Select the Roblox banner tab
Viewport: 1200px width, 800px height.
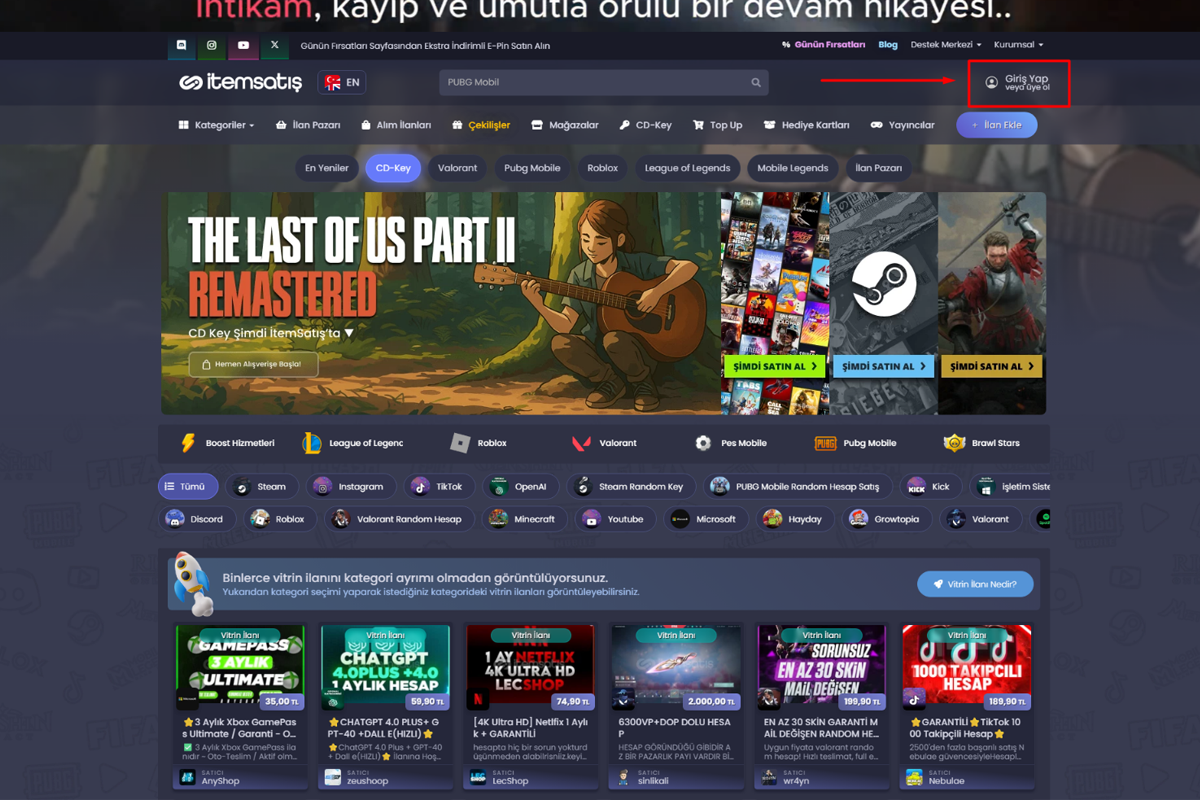click(x=602, y=168)
